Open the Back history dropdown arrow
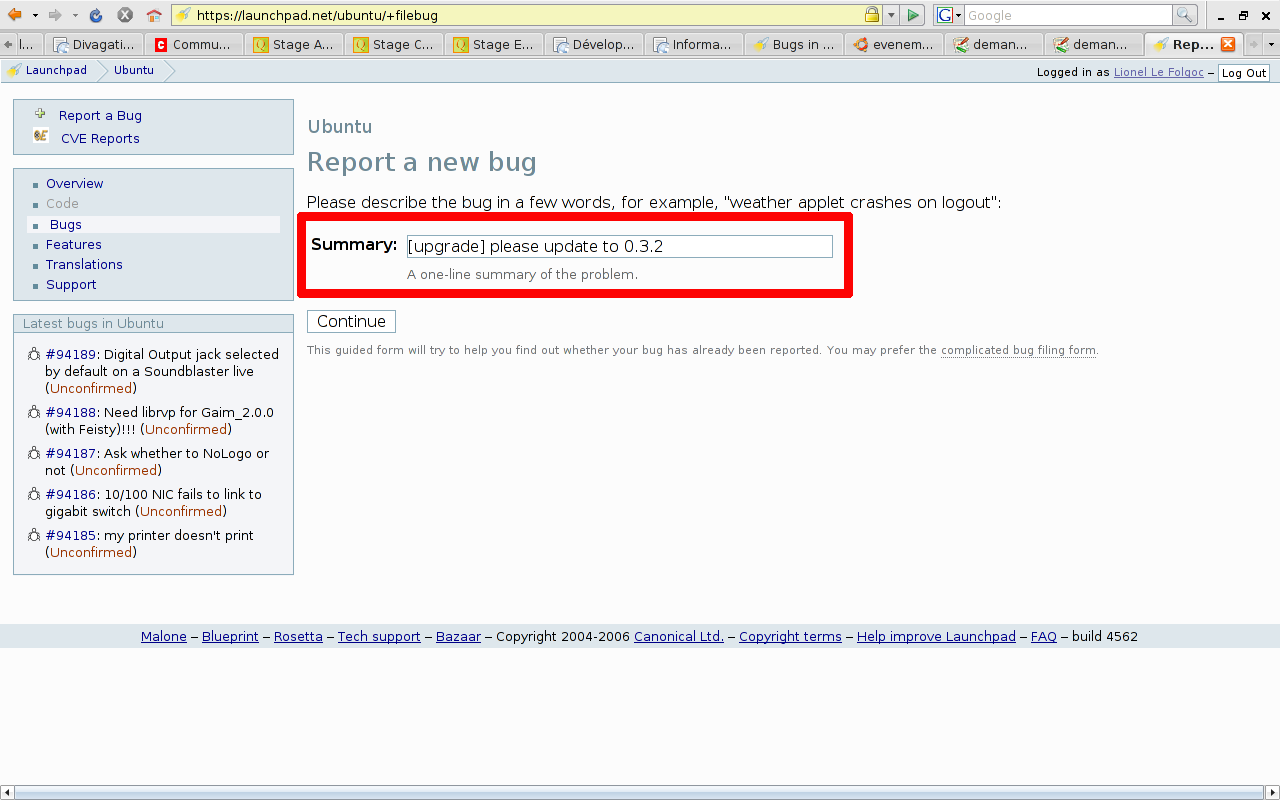This screenshot has height=800, width=1280. pyautogui.click(x=35, y=15)
